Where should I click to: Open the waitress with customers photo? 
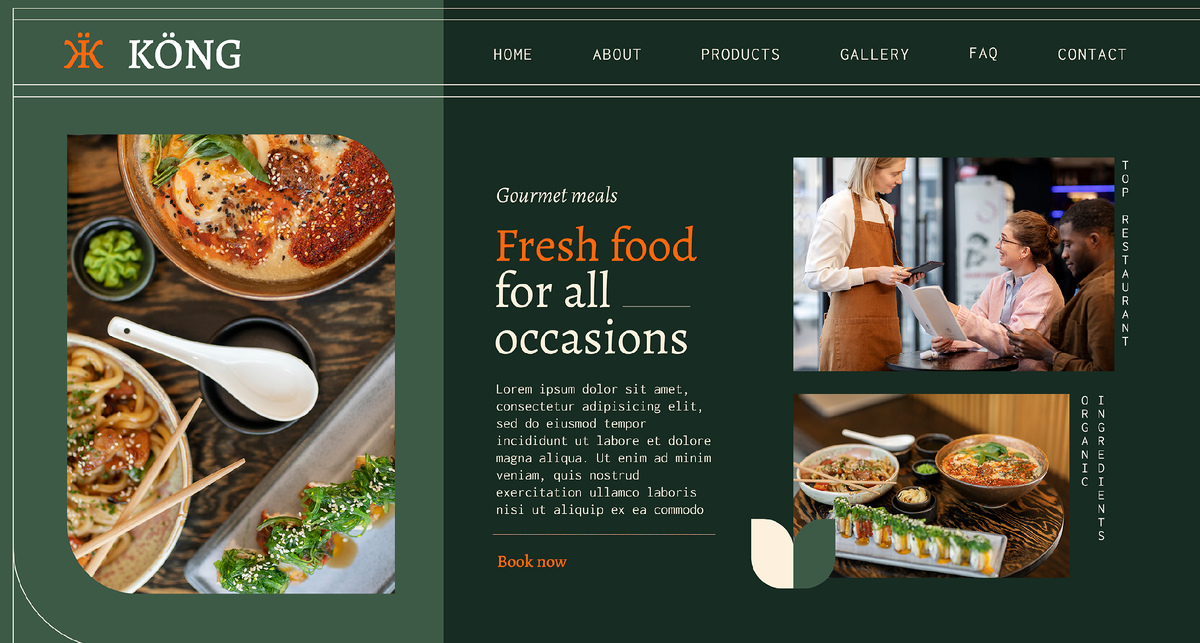(x=953, y=264)
